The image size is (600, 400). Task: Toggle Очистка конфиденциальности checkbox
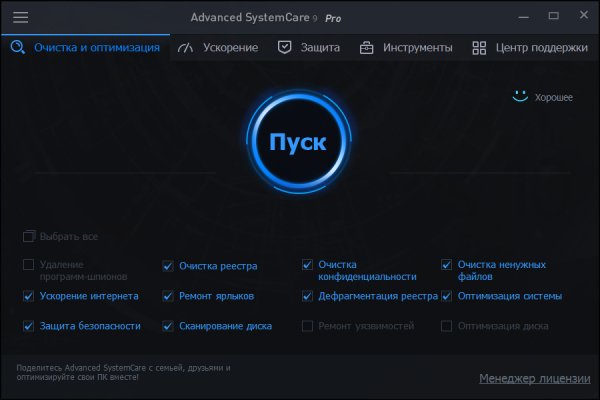tap(307, 264)
